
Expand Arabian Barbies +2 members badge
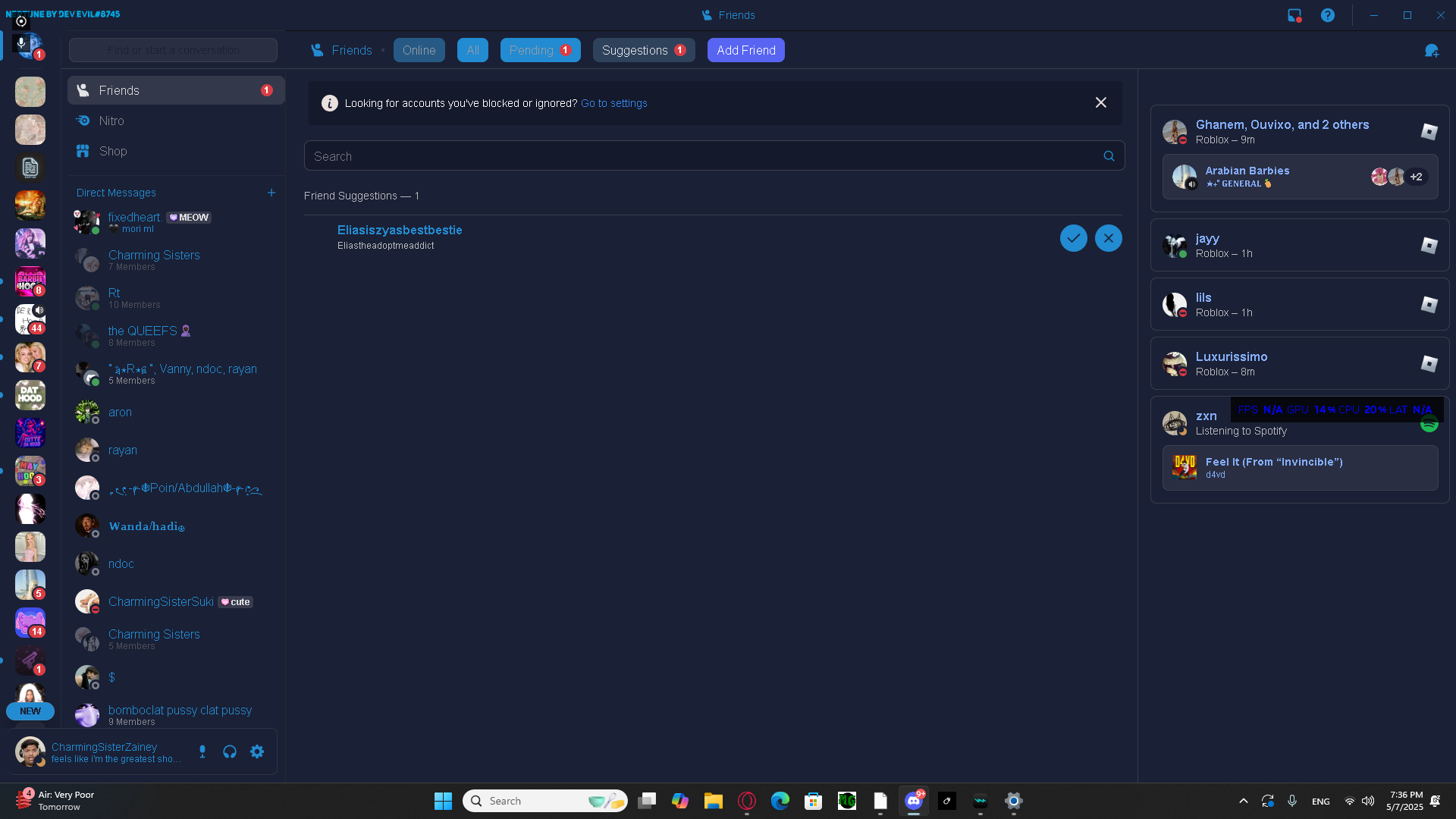pos(1416,177)
